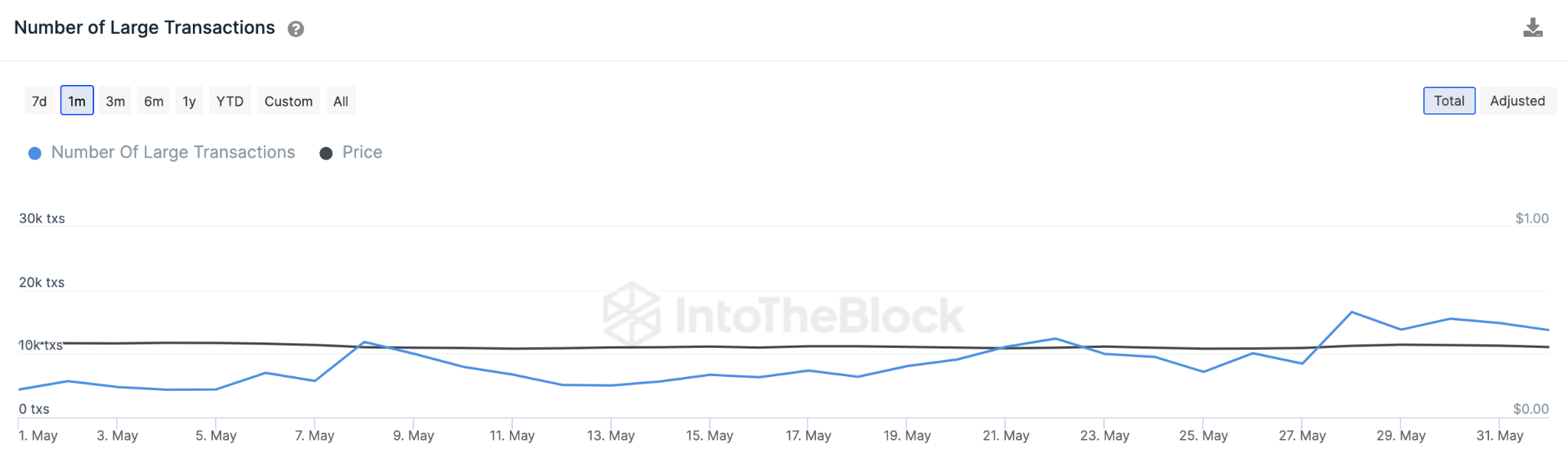Select the 7d time range

40,101
